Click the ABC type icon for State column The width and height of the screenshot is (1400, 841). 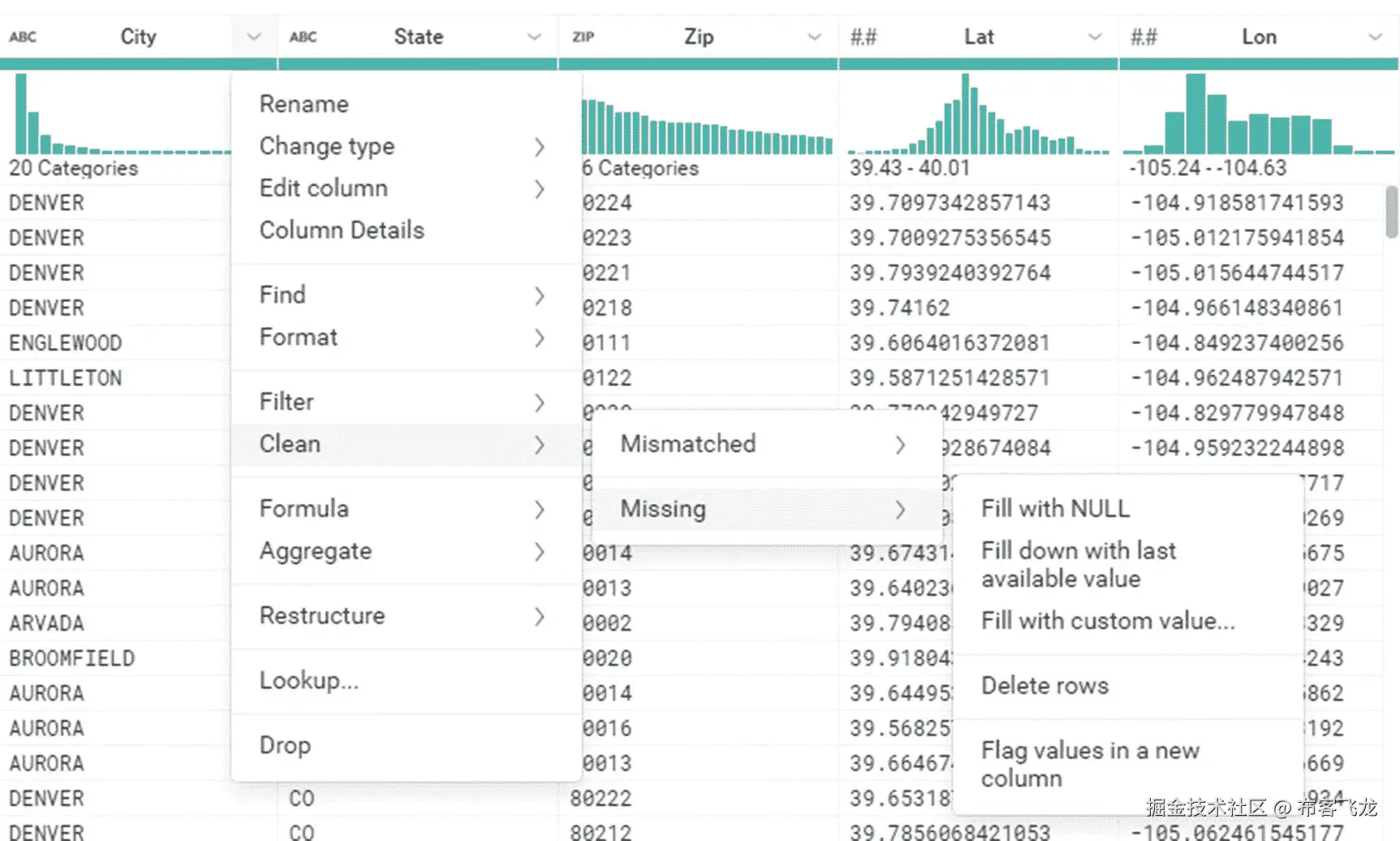click(303, 37)
